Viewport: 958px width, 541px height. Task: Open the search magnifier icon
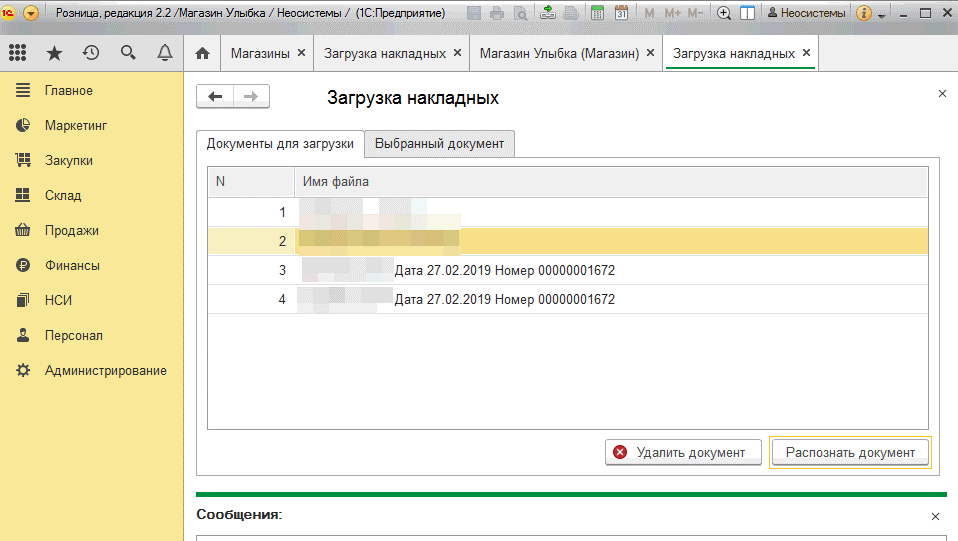click(128, 53)
